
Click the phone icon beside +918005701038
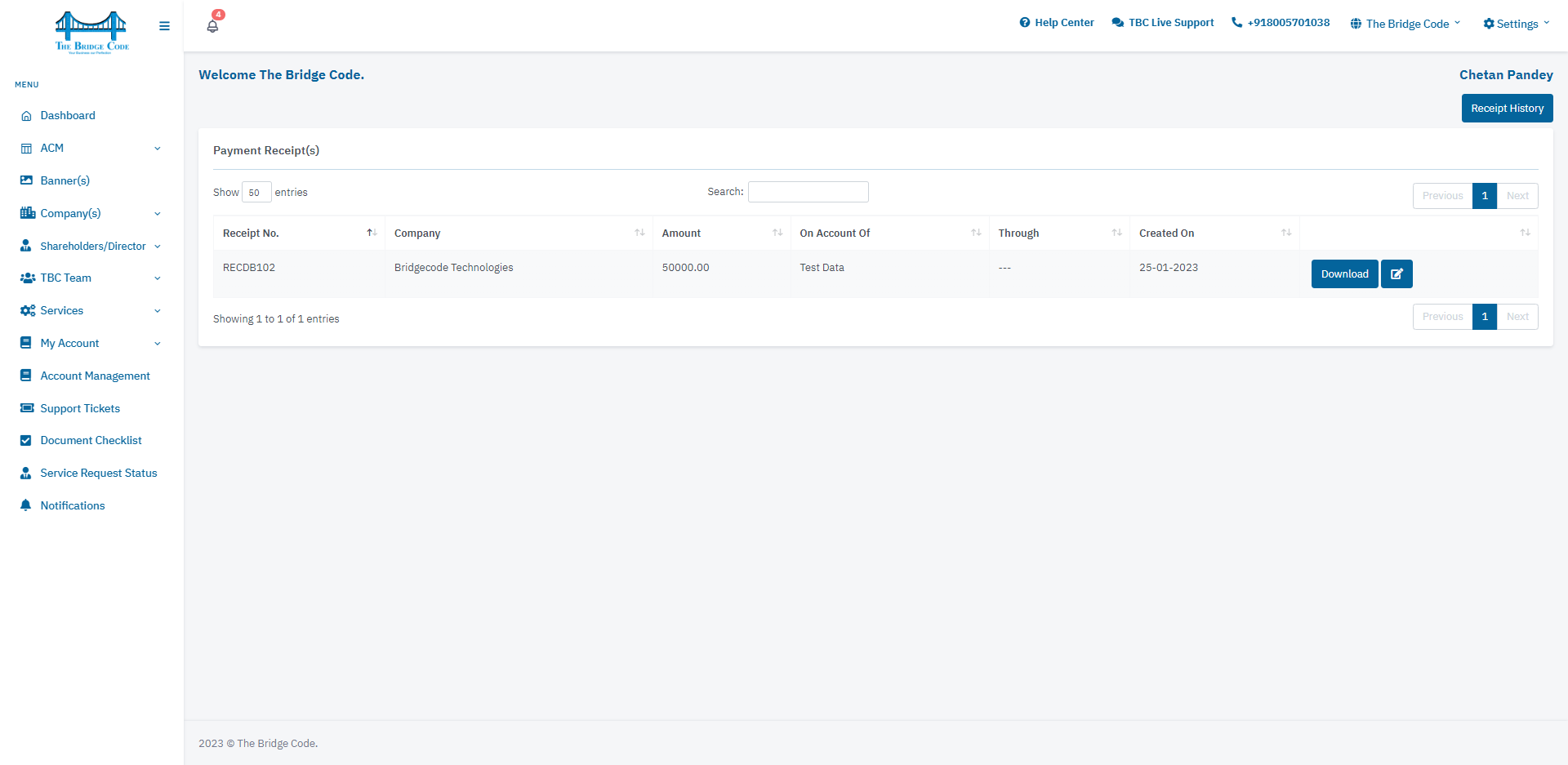tap(1237, 23)
